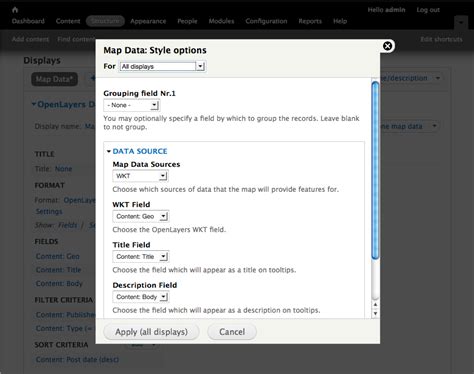
Task: Click the Cancel button
Action: [x=232, y=332]
